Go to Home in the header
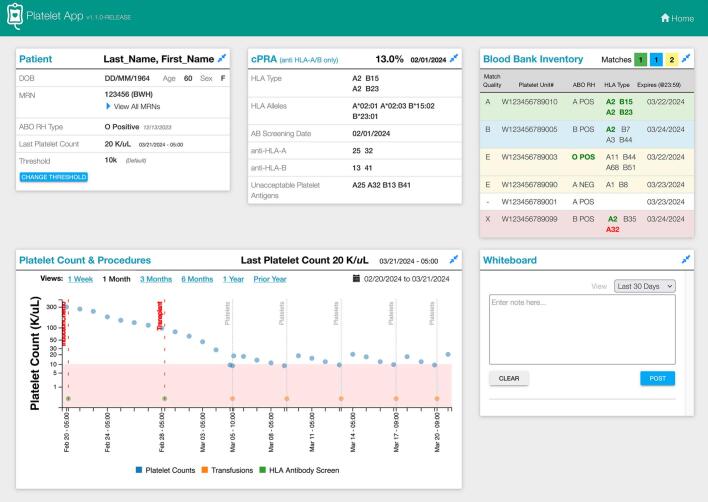The width and height of the screenshot is (708, 502). (x=676, y=18)
